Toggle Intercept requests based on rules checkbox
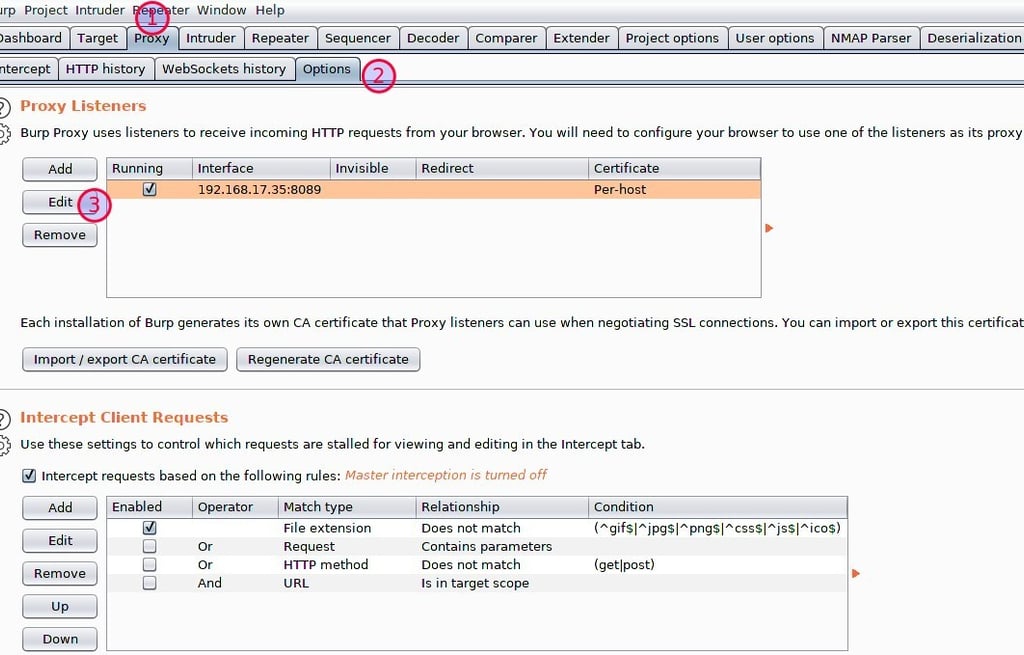 tap(29, 475)
